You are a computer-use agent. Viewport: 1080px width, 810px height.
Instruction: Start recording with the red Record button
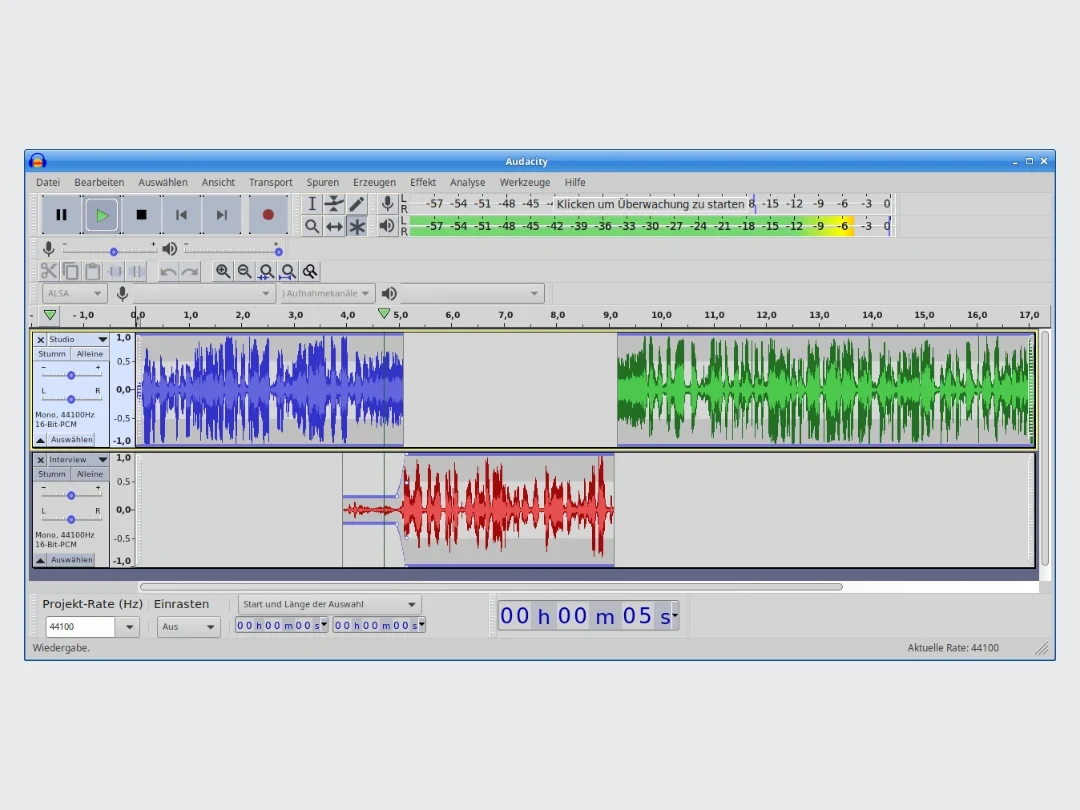[268, 215]
